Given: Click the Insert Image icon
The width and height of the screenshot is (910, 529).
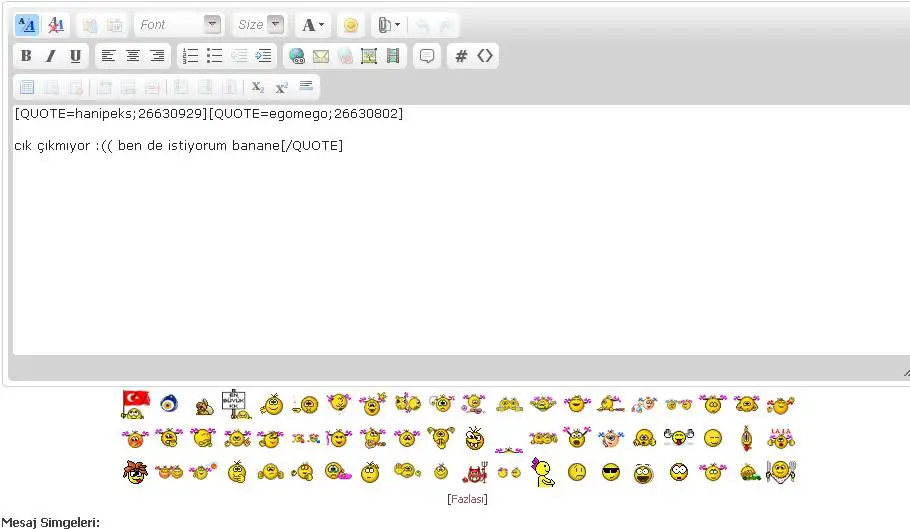Looking at the screenshot, I should pos(369,56).
